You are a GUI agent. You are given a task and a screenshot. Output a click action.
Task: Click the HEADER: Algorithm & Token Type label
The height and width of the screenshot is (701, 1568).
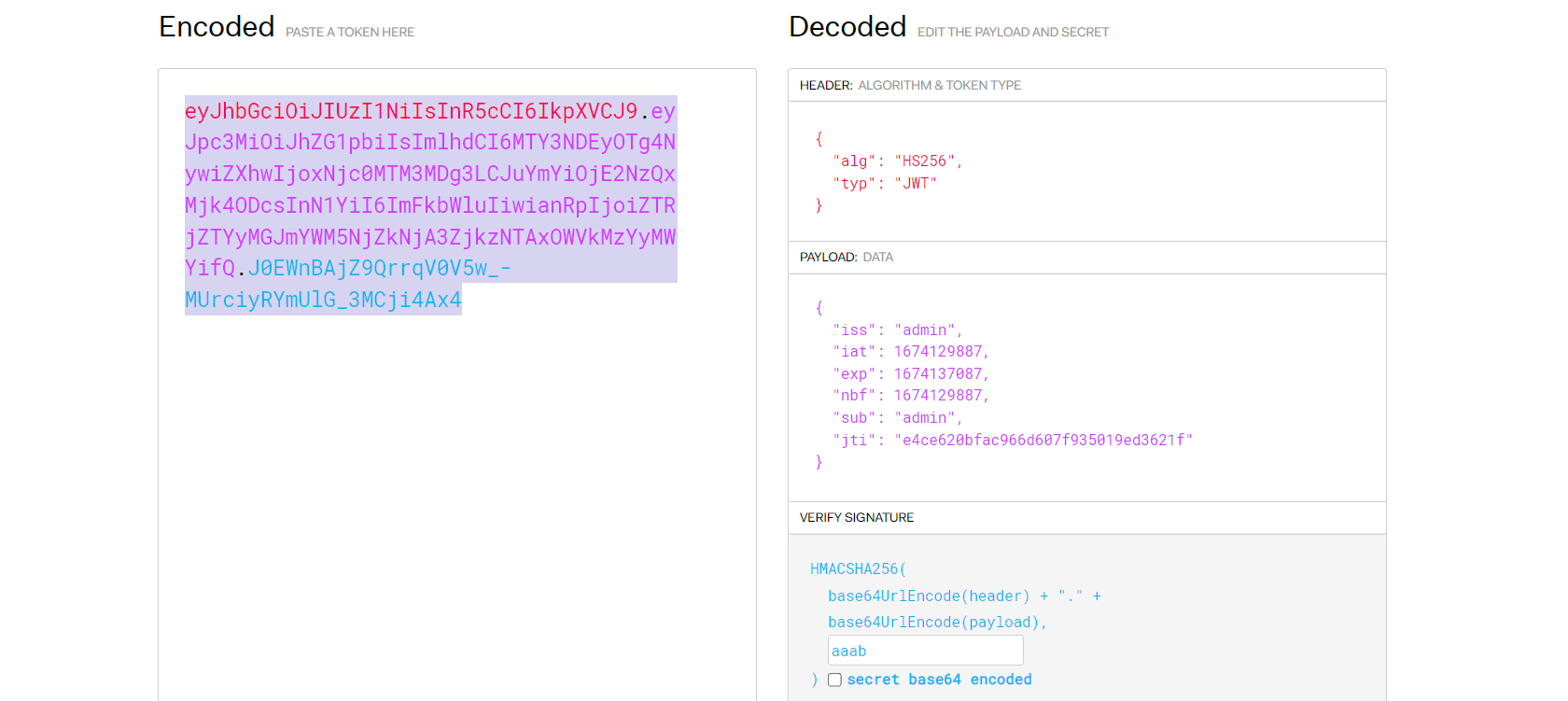[910, 85]
